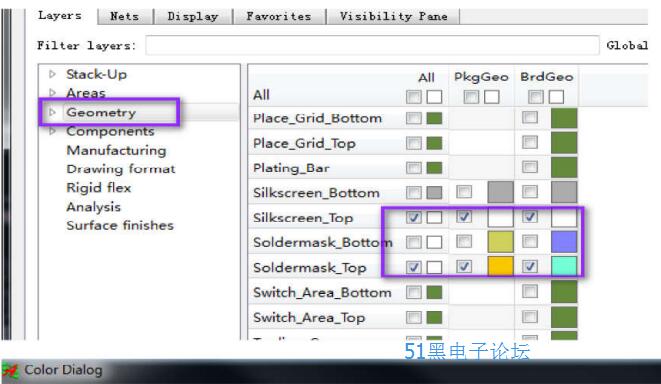This screenshot has height=384, width=661.
Task: Enable Switch_Area_Top BrdGeo checkbox
Action: [529, 317]
